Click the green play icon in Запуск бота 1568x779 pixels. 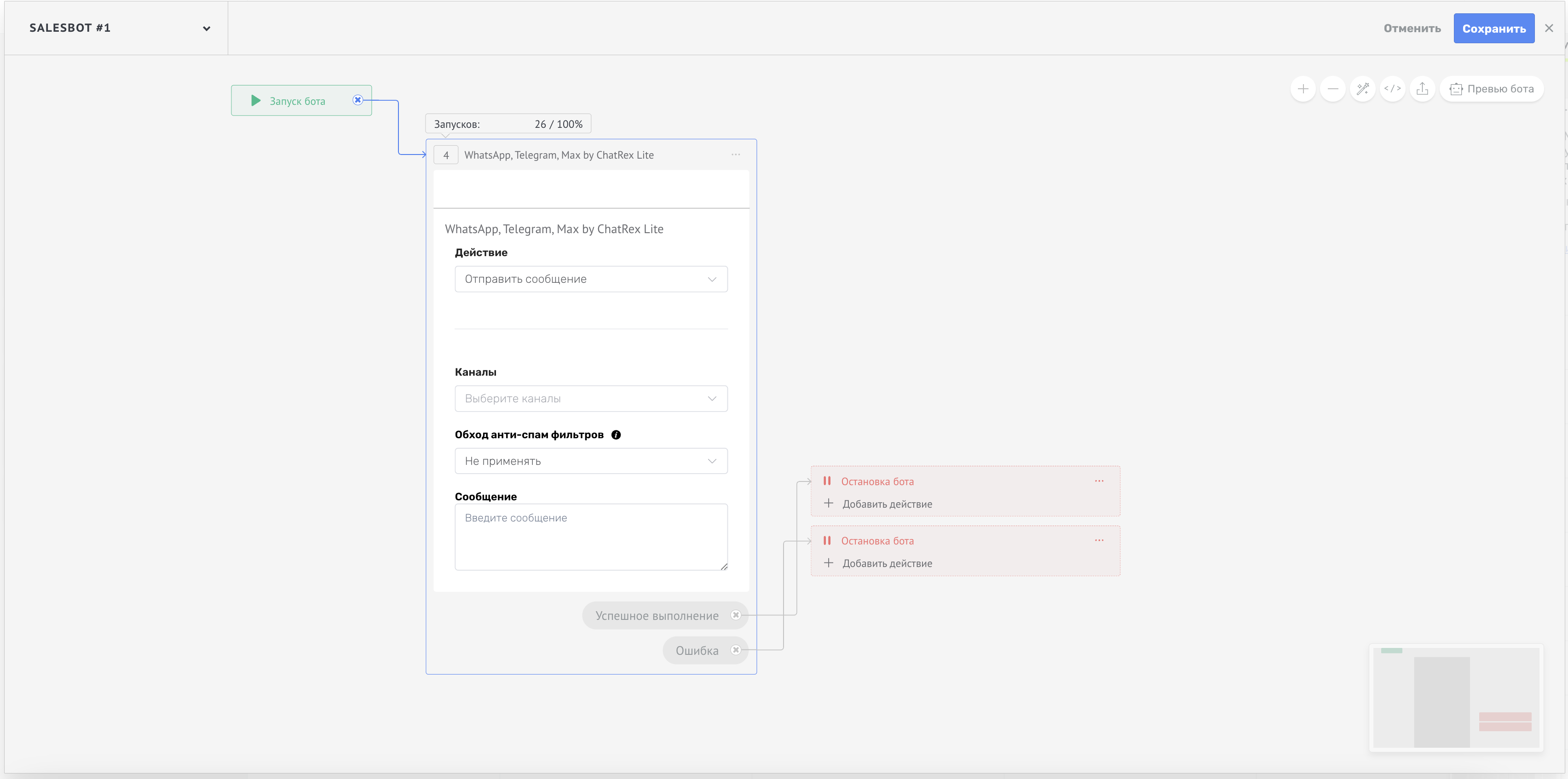tap(256, 100)
